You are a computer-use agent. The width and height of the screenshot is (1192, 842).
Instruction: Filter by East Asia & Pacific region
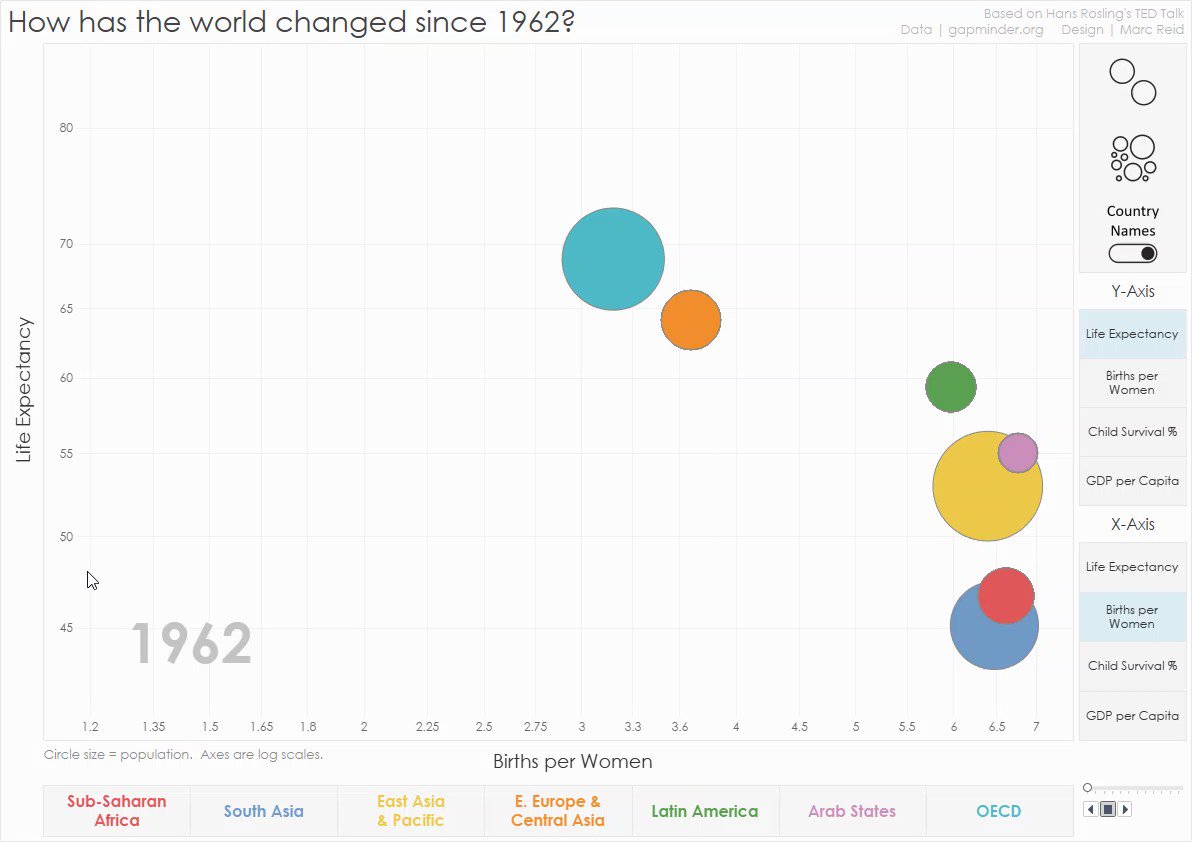(x=411, y=811)
